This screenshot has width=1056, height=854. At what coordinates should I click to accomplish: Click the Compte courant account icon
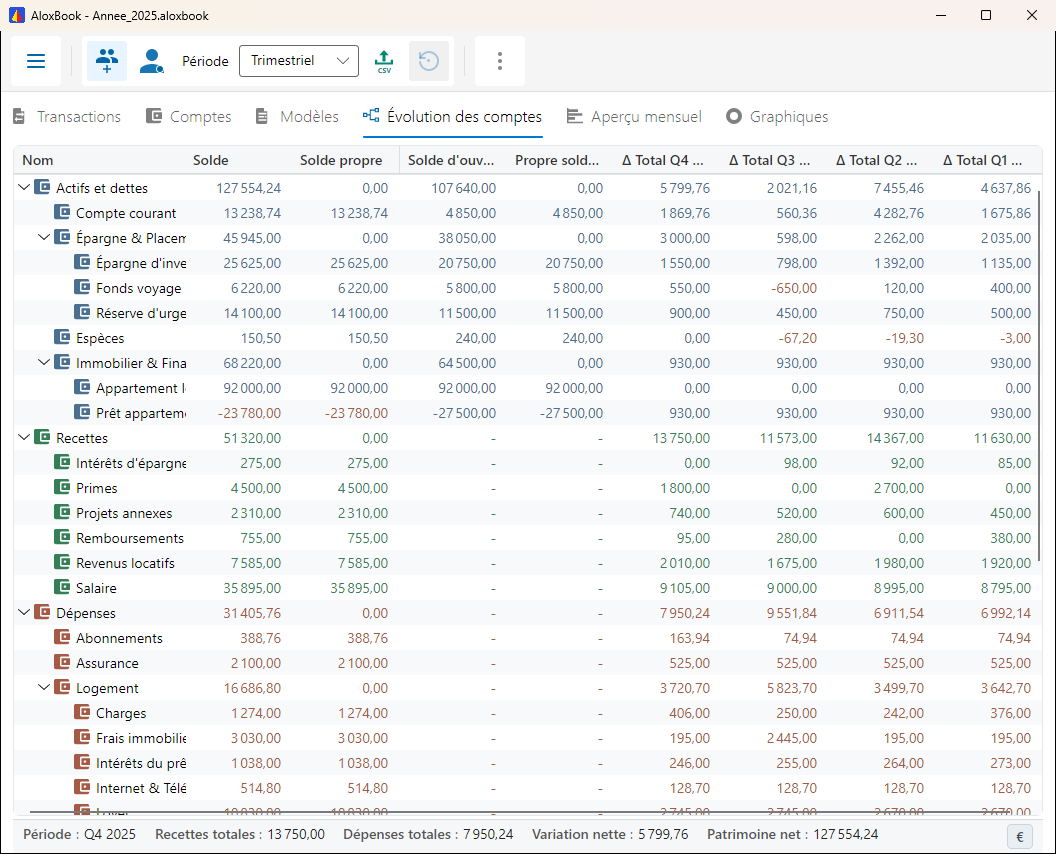tap(62, 213)
